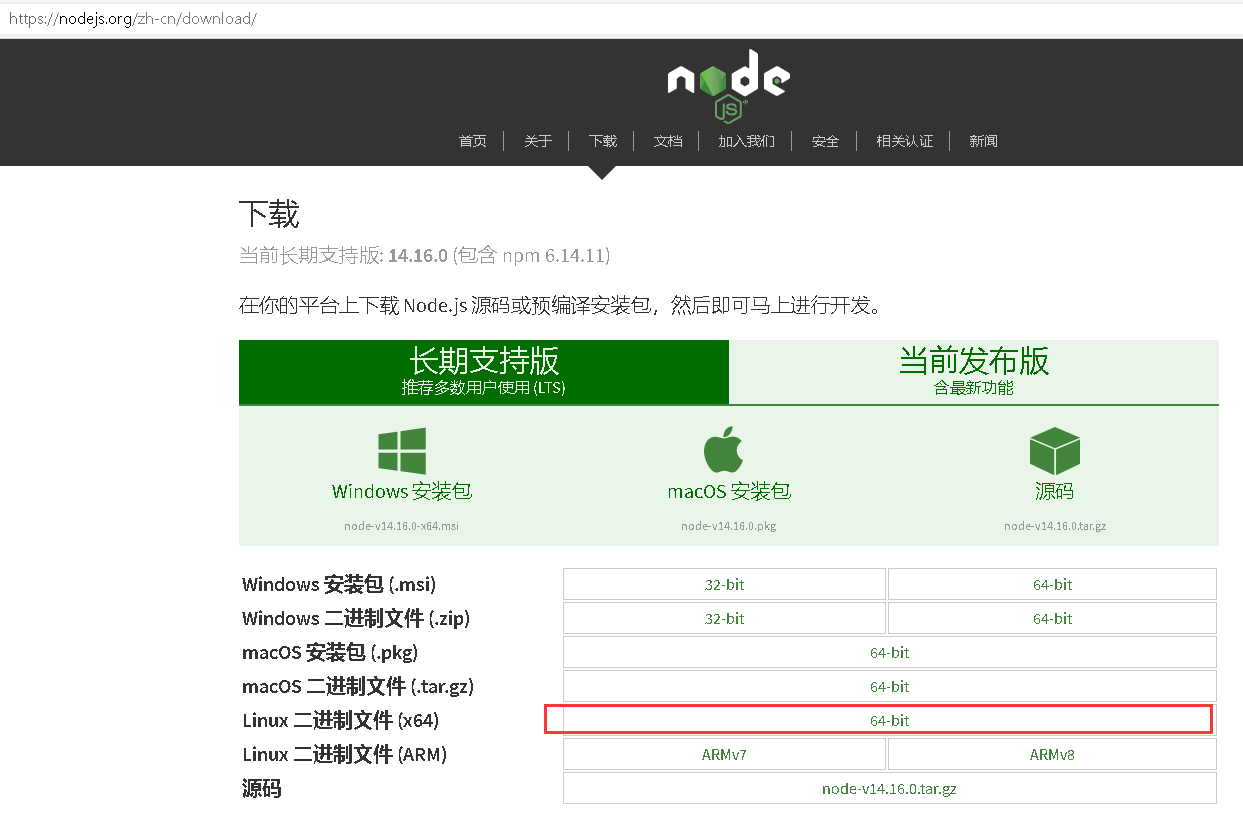The image size is (1243, 828).
Task: Download Windows .msi 32-bit installer
Action: pyautogui.click(x=724, y=584)
